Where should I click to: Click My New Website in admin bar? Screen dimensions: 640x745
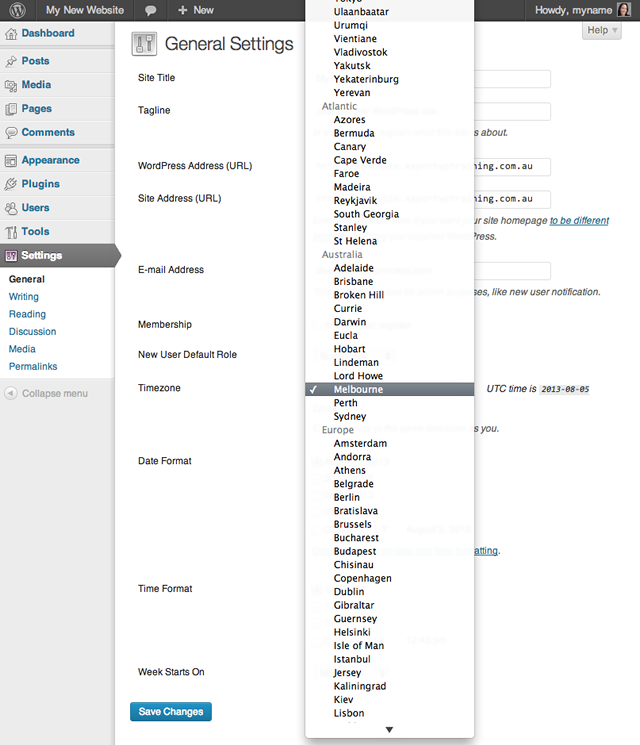85,10
